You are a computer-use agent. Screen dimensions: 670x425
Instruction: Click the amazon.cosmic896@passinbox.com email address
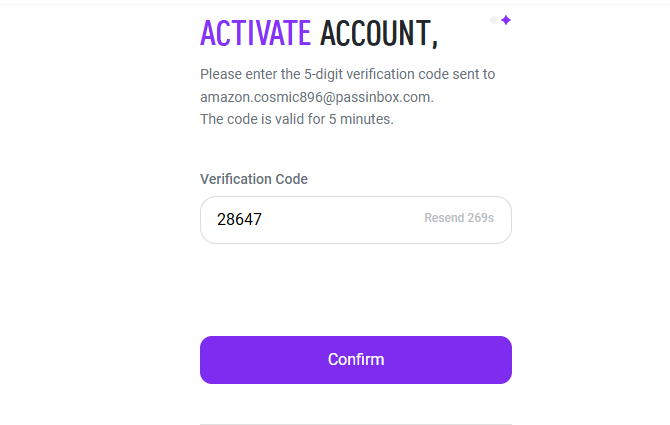coord(316,97)
